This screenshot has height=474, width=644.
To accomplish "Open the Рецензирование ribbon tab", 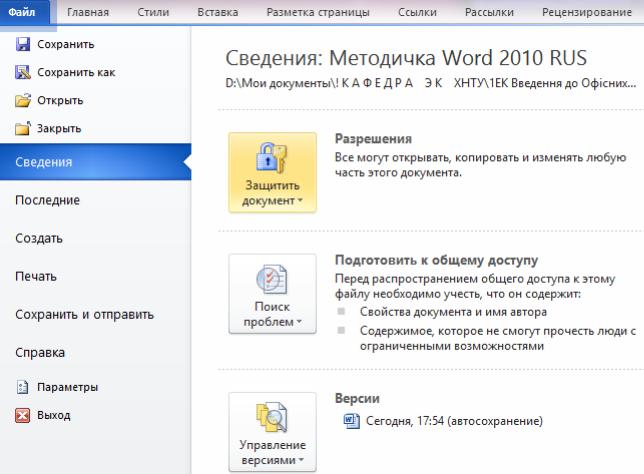I will [x=586, y=12].
